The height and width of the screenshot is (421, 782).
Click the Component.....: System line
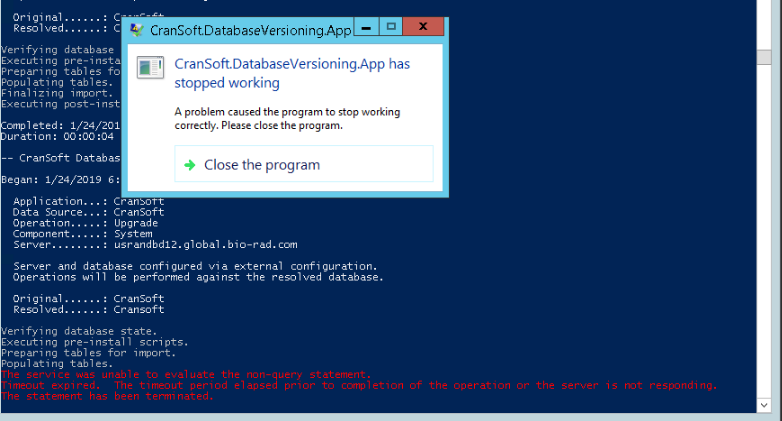[x=83, y=234]
